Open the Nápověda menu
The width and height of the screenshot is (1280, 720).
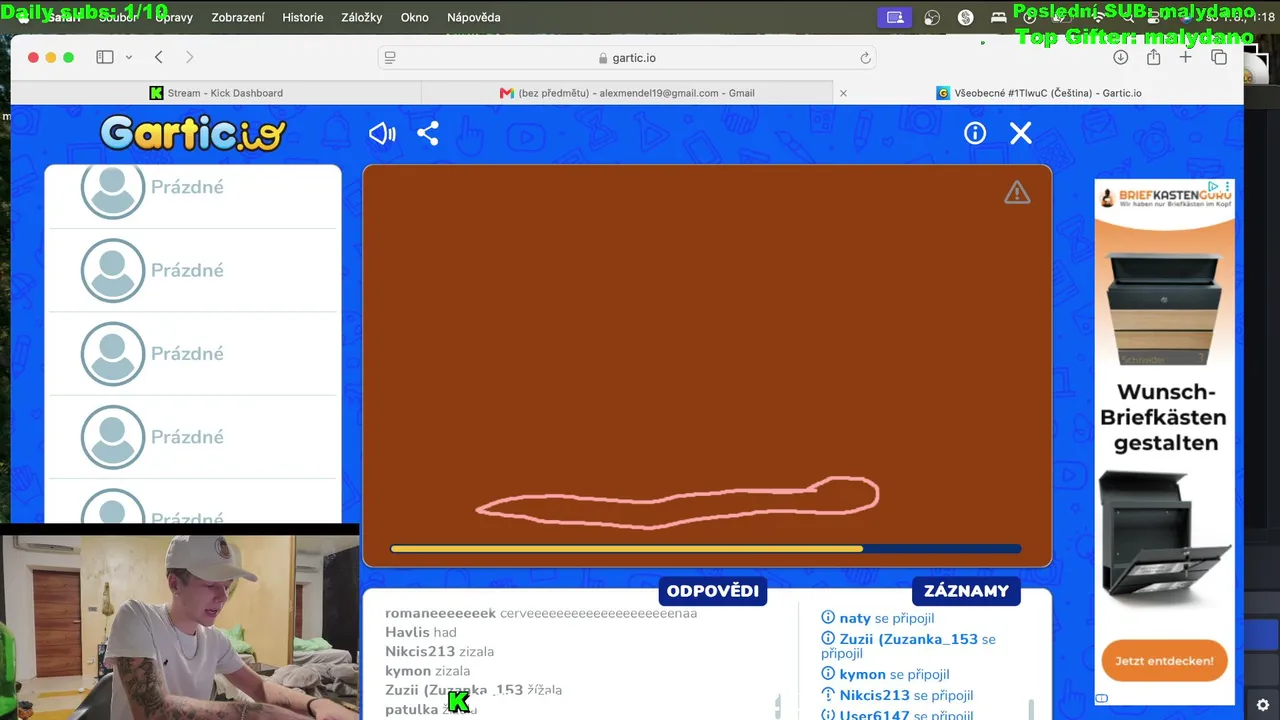point(474,17)
